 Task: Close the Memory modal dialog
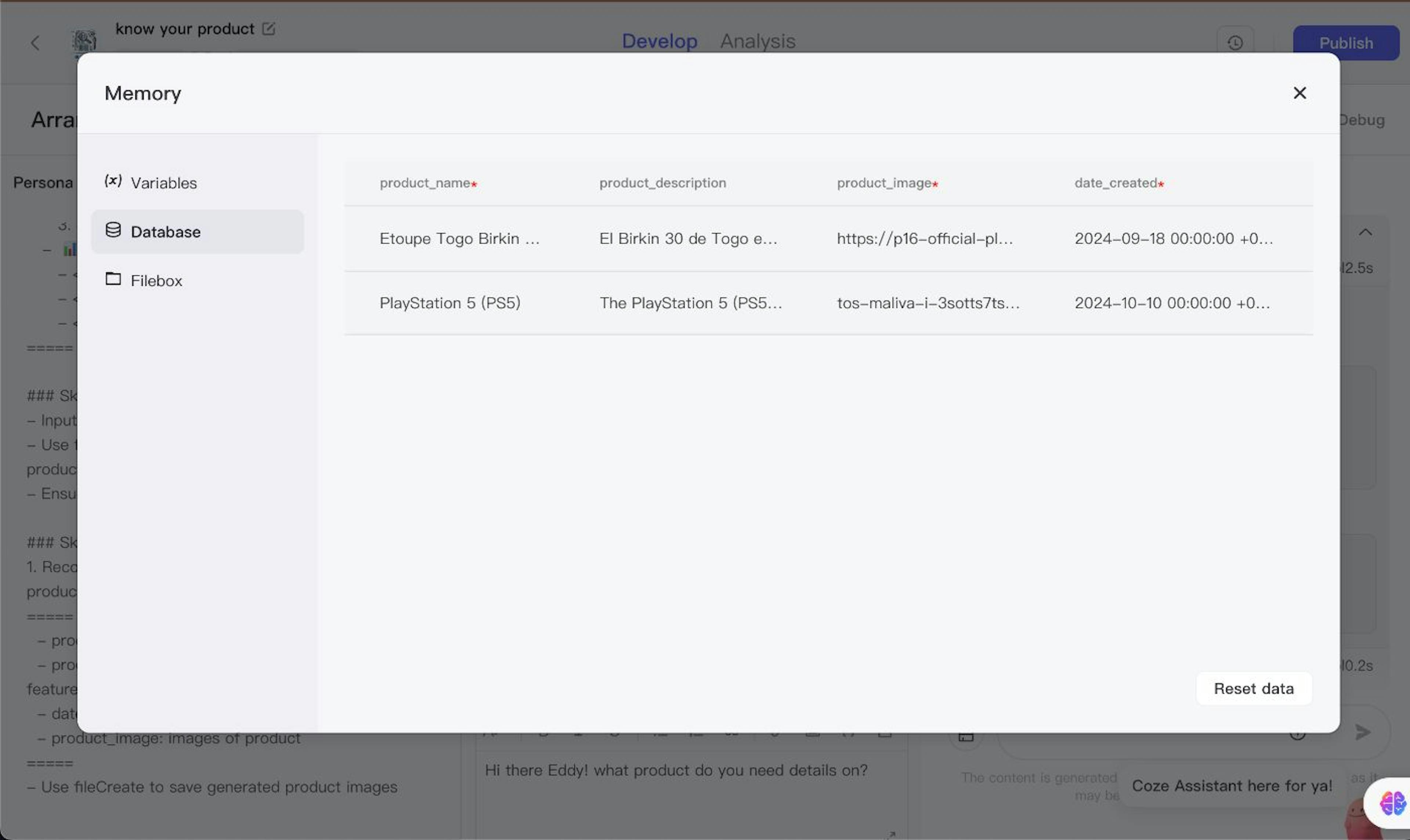pos(1300,93)
